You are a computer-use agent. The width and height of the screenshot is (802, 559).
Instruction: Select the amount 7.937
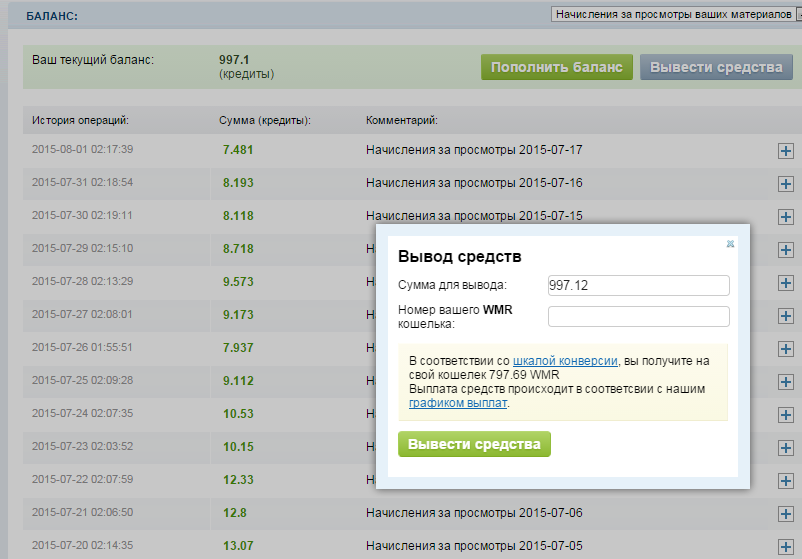tap(238, 348)
